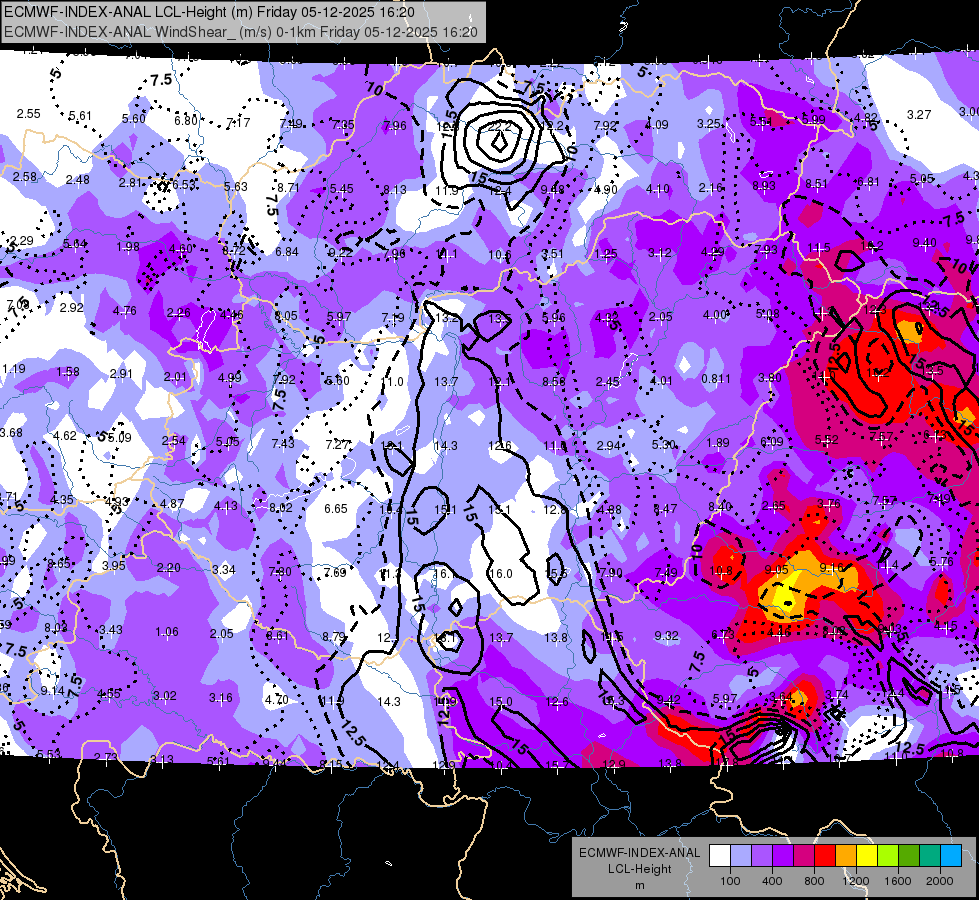Click the grid value 3.95

(x=114, y=565)
